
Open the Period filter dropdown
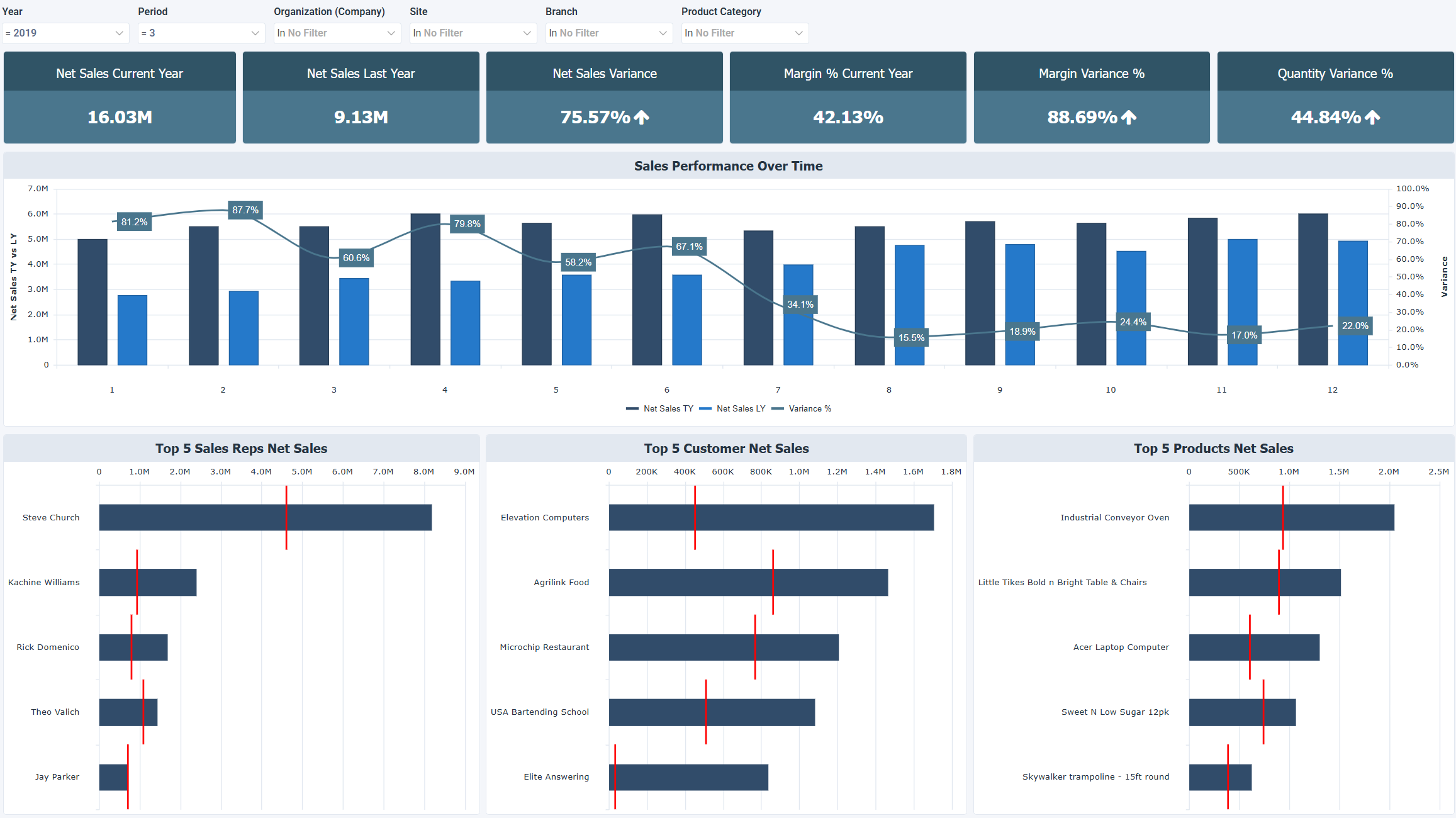(201, 33)
